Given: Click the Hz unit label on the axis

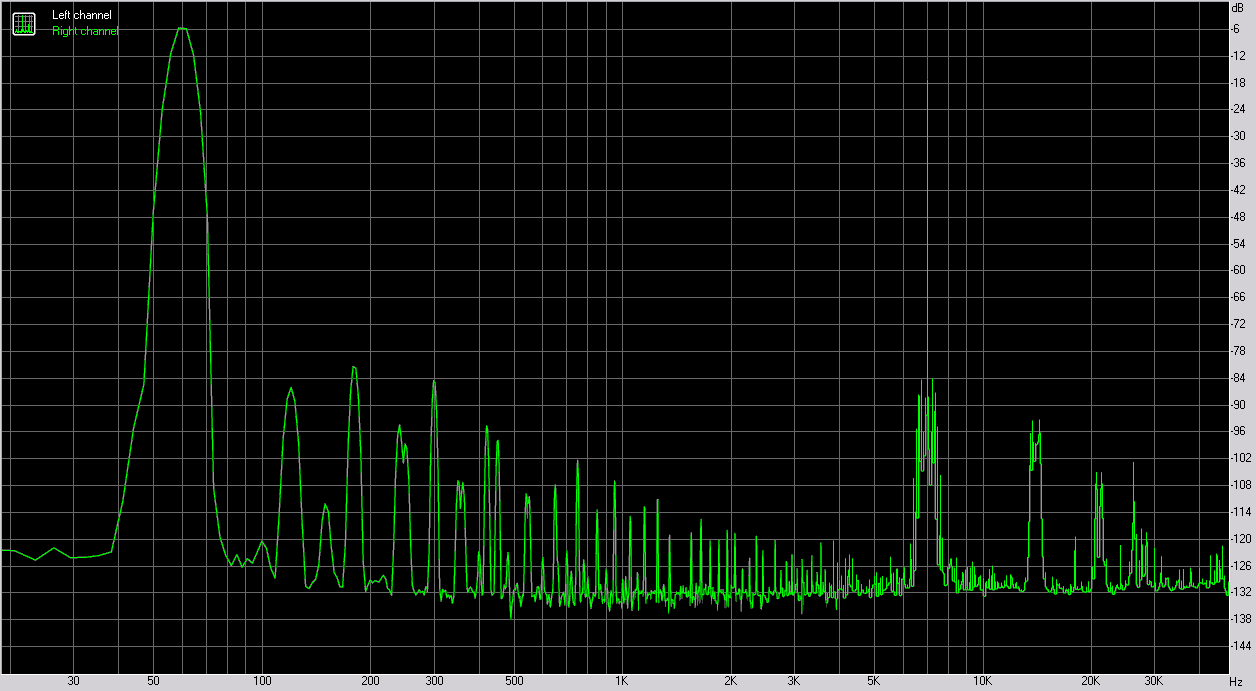Looking at the screenshot, I should [x=1236, y=681].
